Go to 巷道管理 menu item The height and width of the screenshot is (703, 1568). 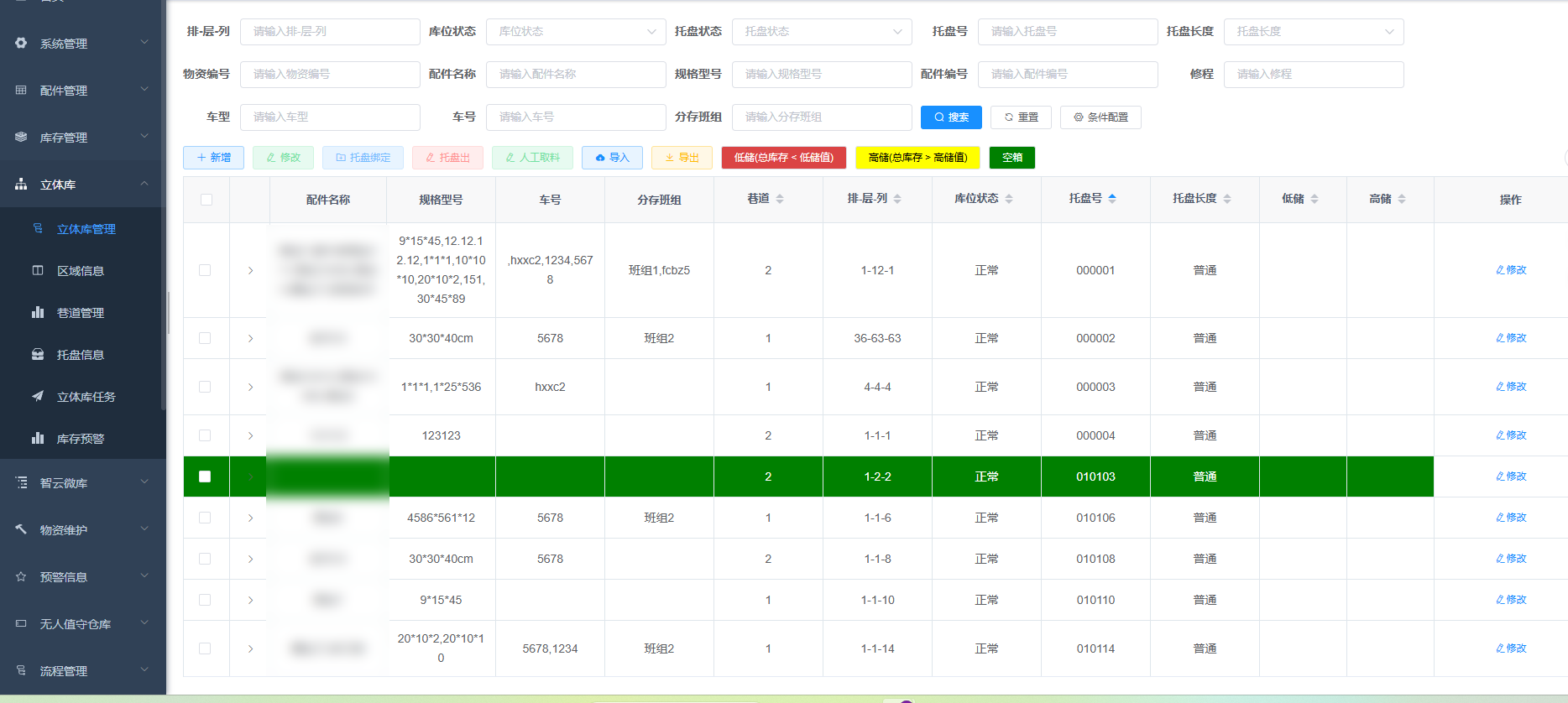(81, 313)
